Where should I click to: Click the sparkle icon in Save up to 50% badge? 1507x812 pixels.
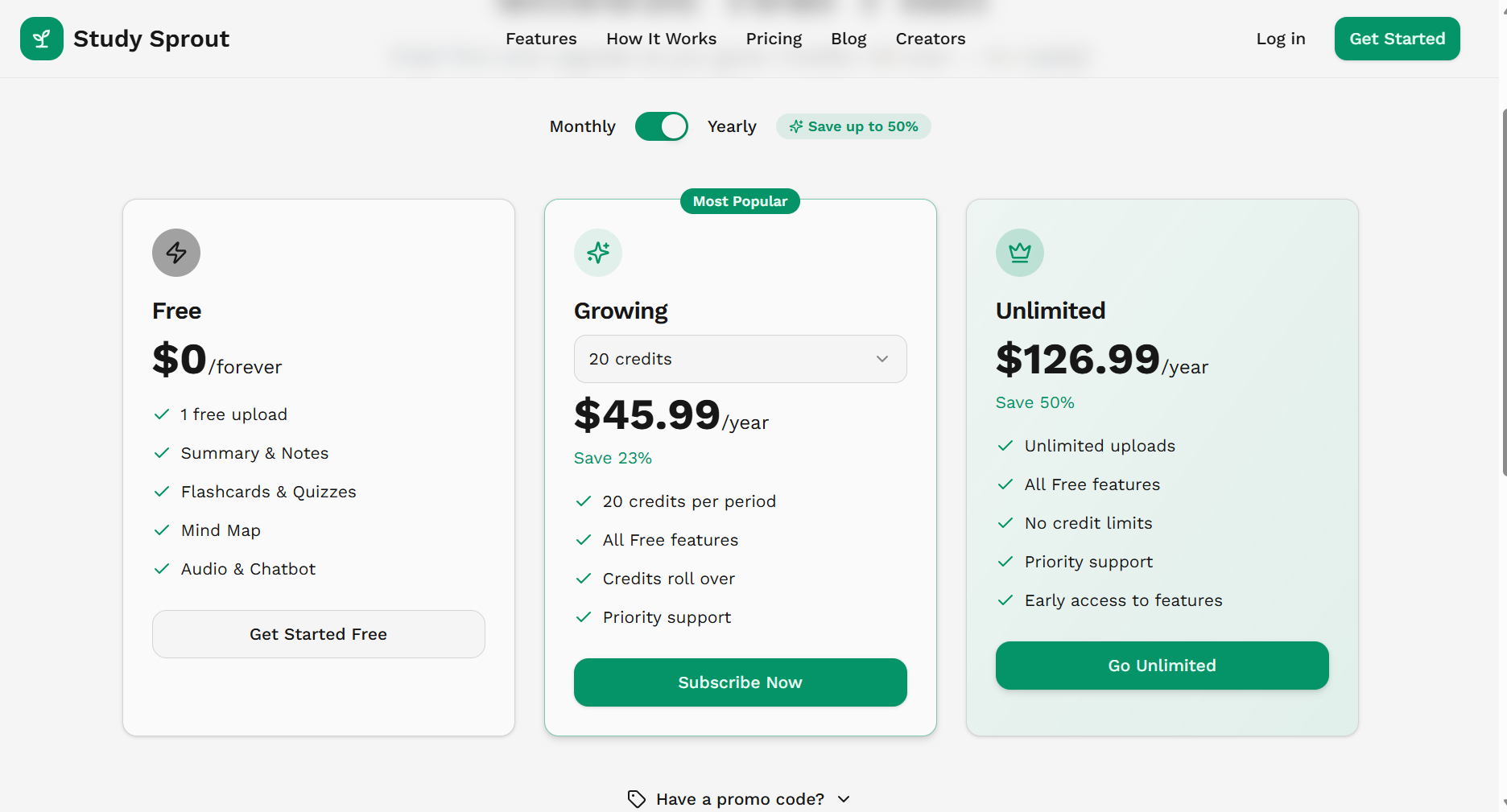796,126
